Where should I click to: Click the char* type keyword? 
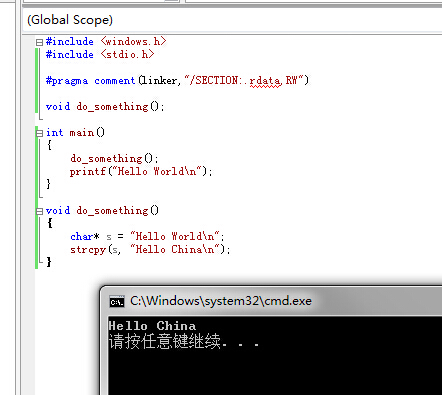[x=85, y=237]
